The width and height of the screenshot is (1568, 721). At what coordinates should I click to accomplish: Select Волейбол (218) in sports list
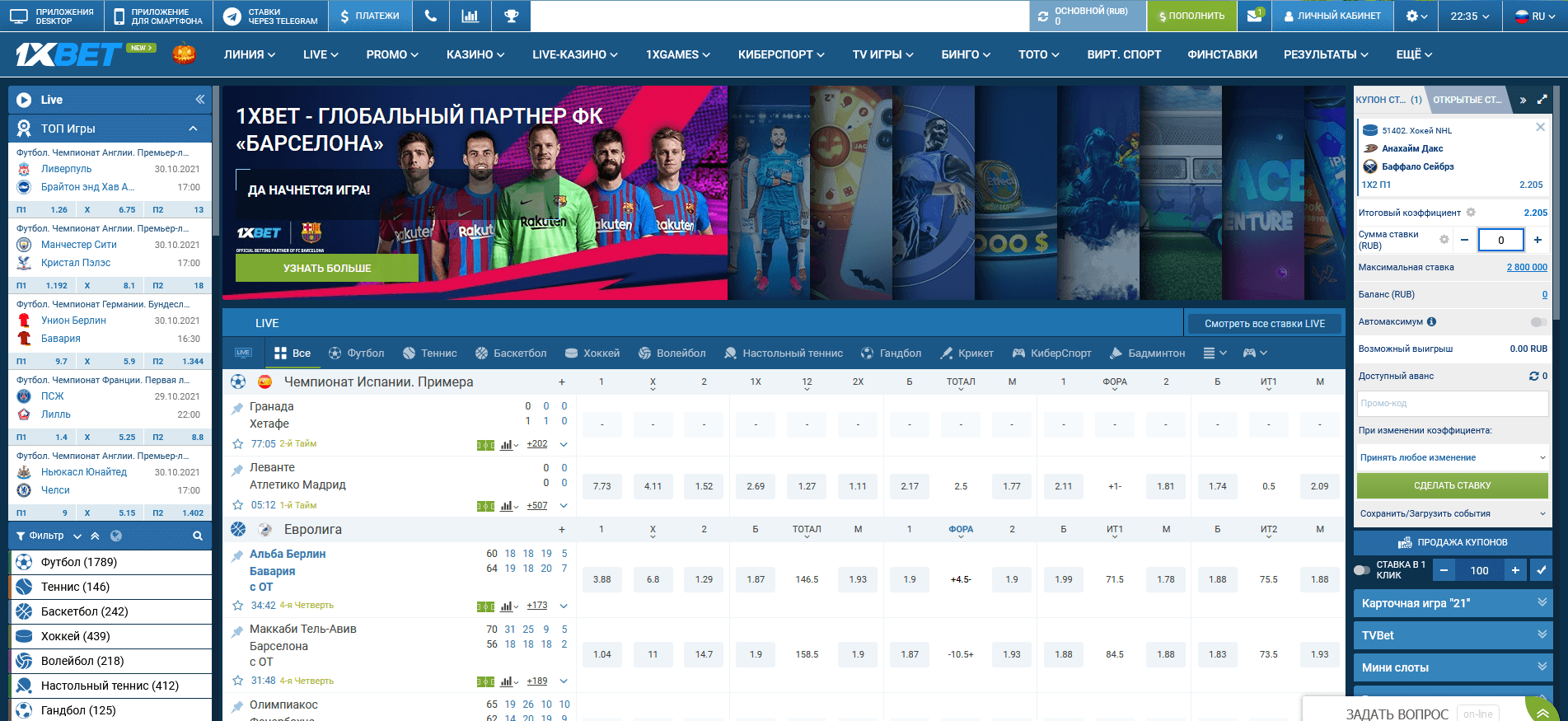point(110,661)
